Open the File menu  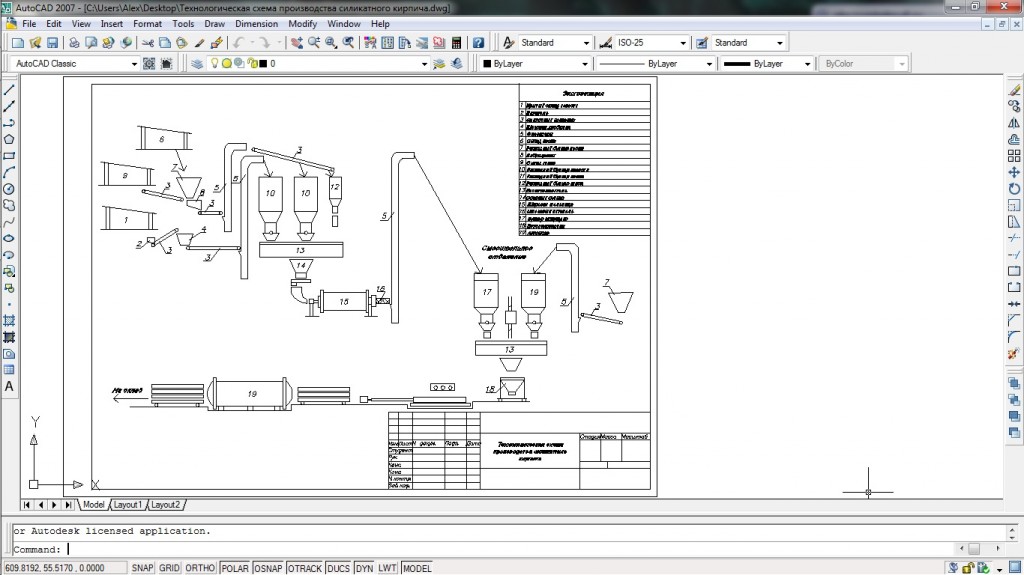pyautogui.click(x=29, y=24)
